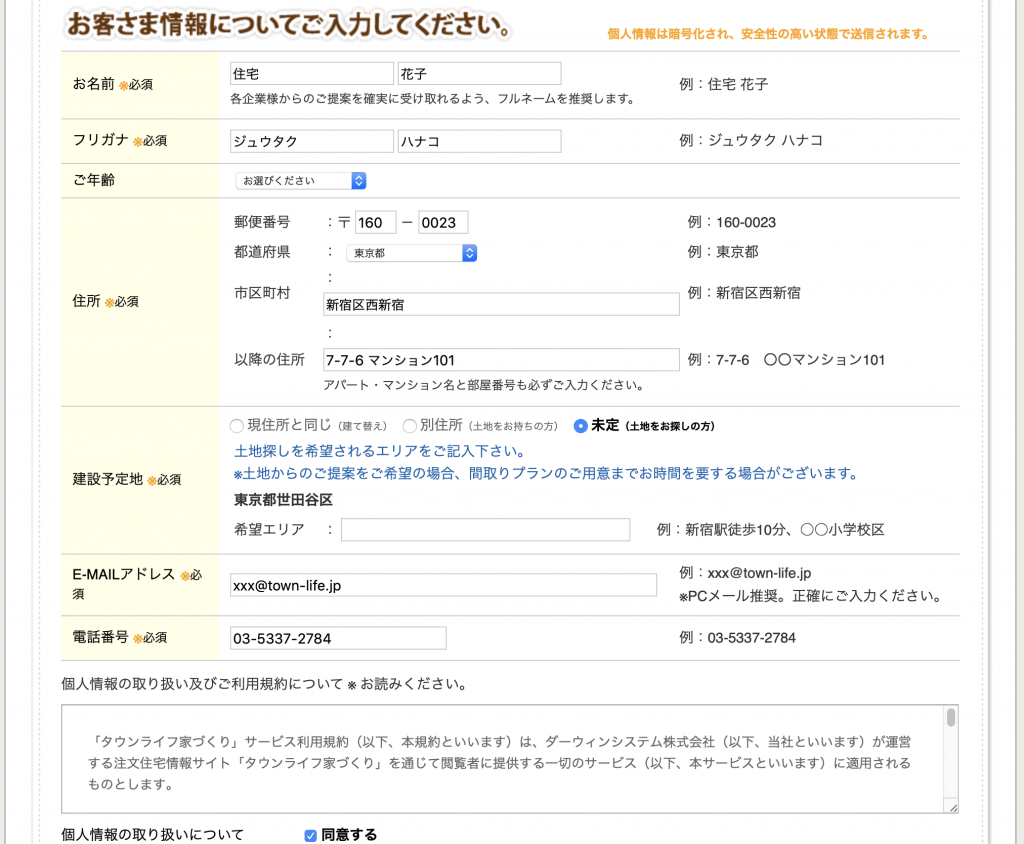
Task: Click the 電話番号 phone number input field
Action: 338,638
